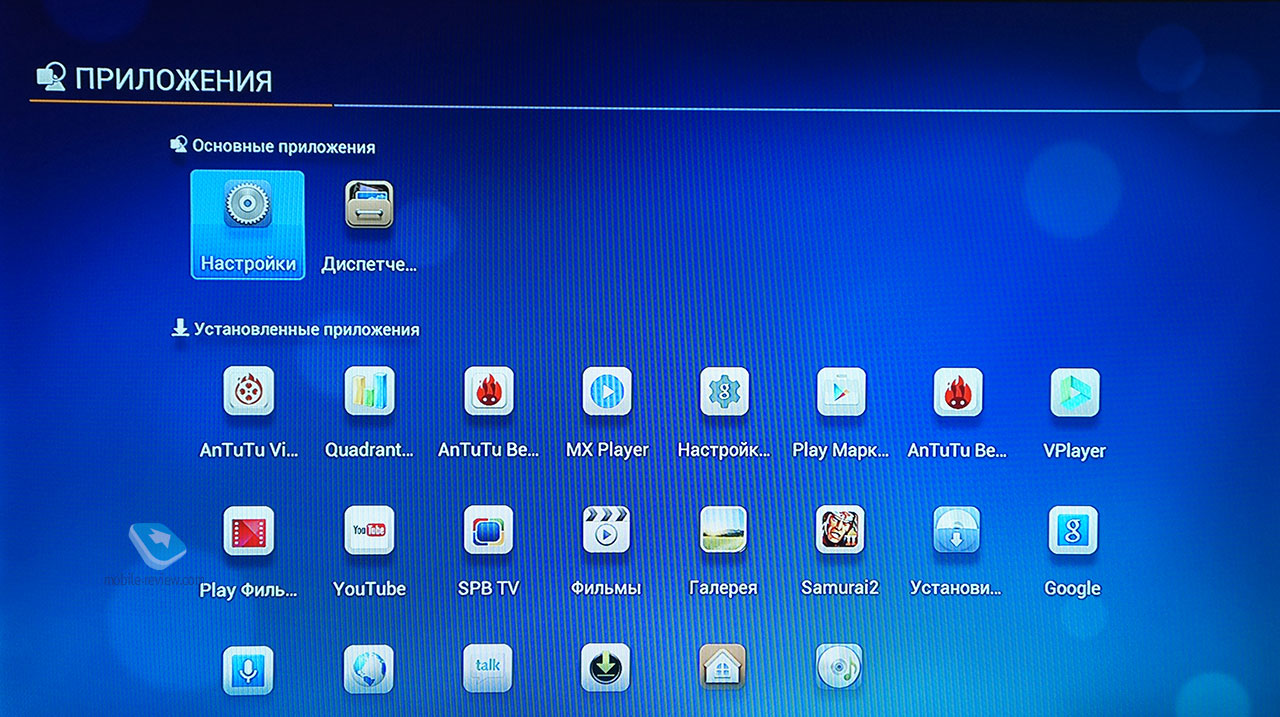Screen dimensions: 1280x717
Task: Launch the Quadrant... benchmark app
Action: pyautogui.click(x=369, y=411)
